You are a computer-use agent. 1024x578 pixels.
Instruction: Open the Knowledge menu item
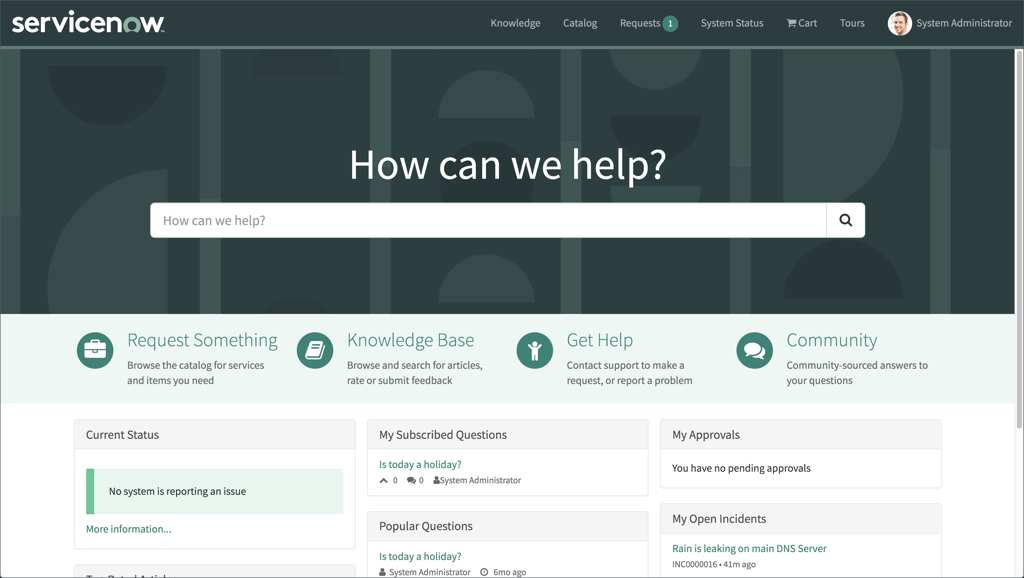(515, 22)
